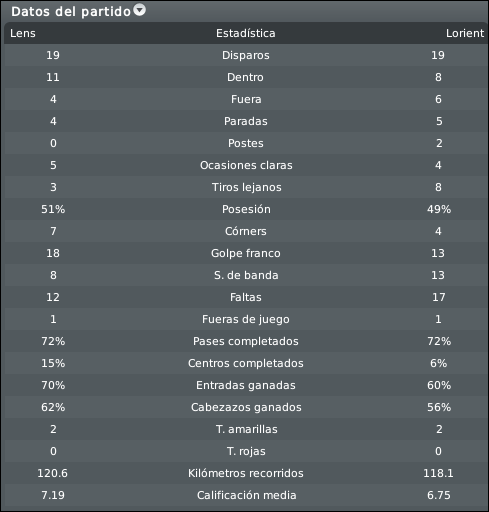Image resolution: width=489 pixels, height=512 pixels.
Task: Click the T. amarillas label
Action: [x=246, y=429]
